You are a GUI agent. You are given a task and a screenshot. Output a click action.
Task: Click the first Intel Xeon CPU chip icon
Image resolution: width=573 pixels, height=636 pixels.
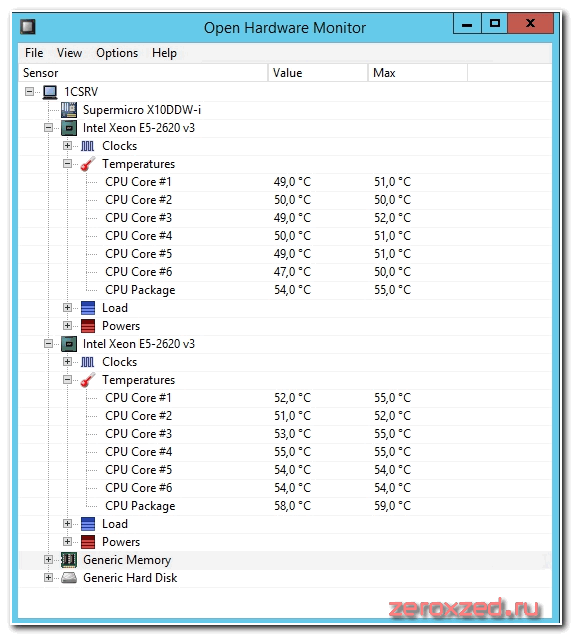[69, 128]
